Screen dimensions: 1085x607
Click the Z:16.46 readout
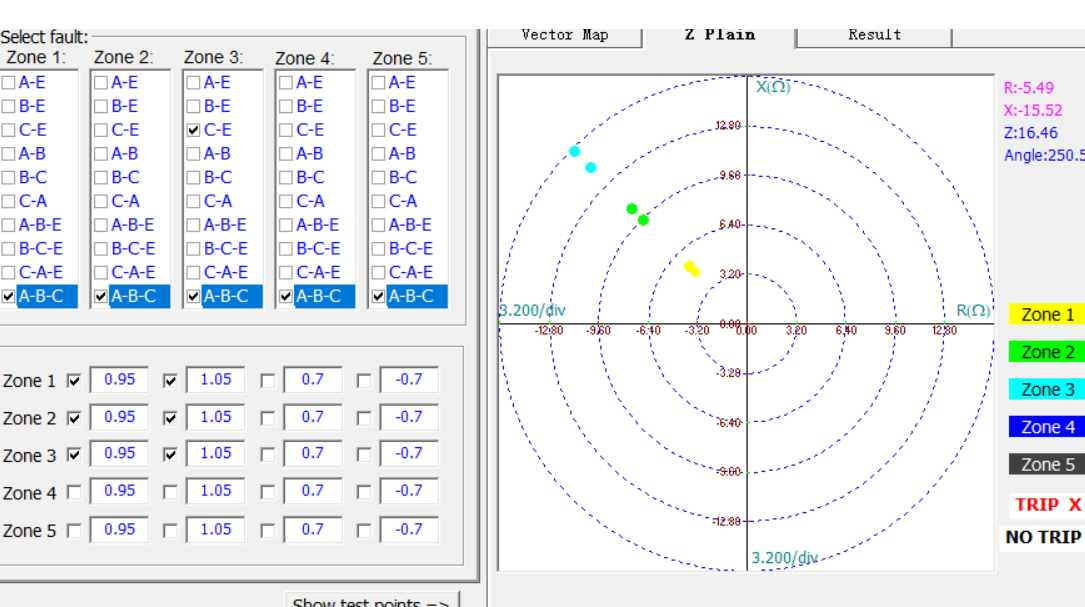pos(1031,133)
